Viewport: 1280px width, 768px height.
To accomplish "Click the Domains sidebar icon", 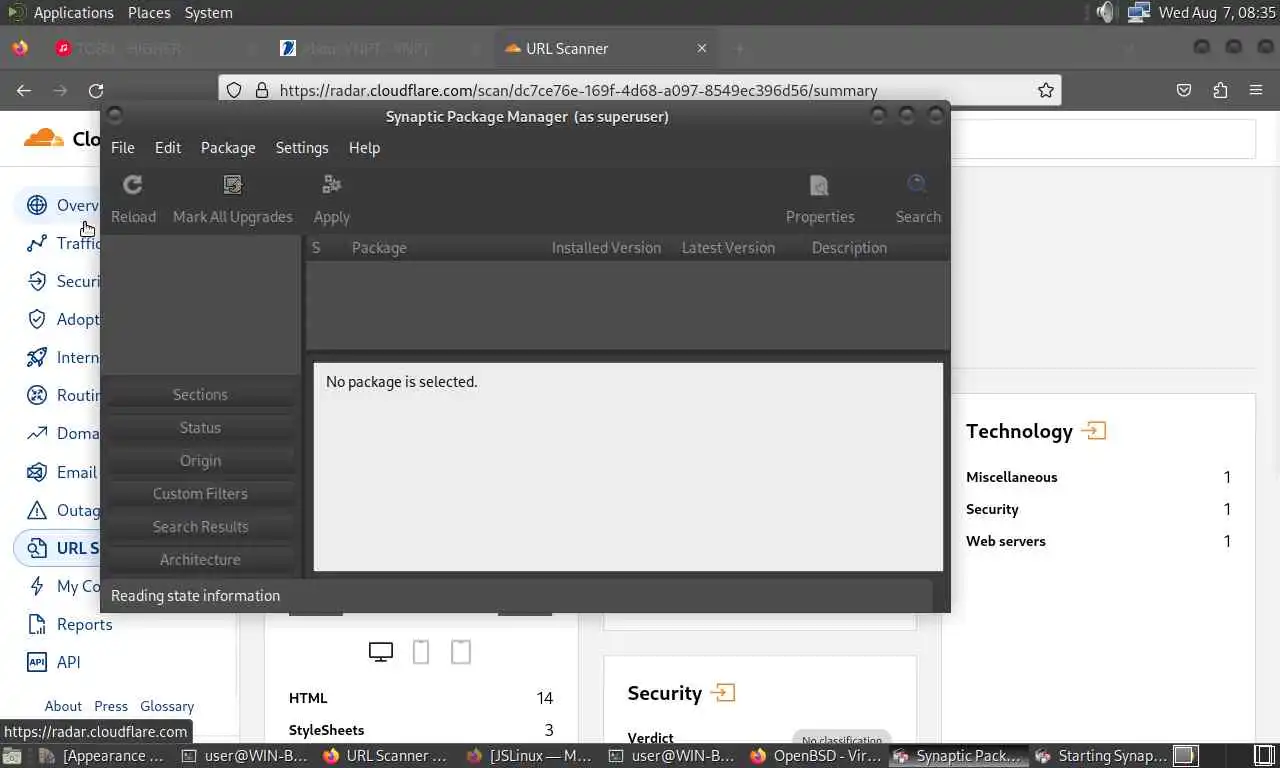I will click(x=37, y=433).
